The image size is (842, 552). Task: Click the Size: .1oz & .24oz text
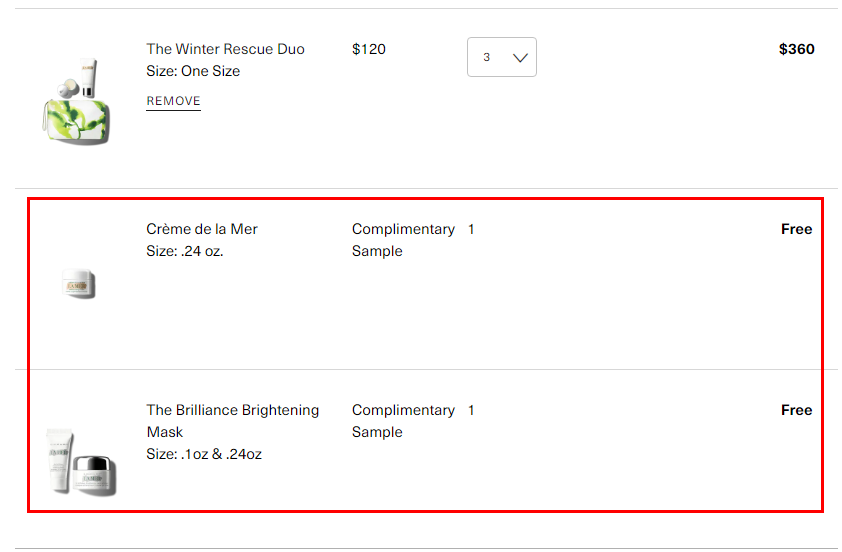[204, 454]
